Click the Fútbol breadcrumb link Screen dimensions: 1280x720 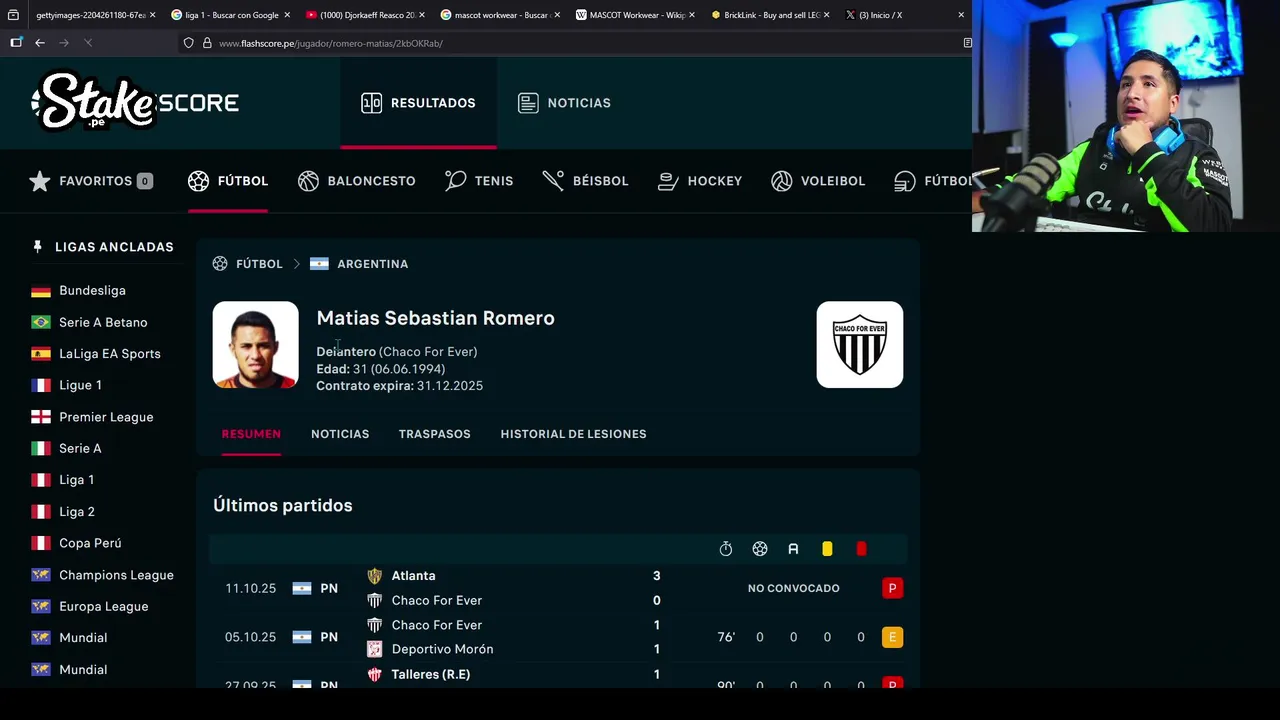(x=259, y=264)
